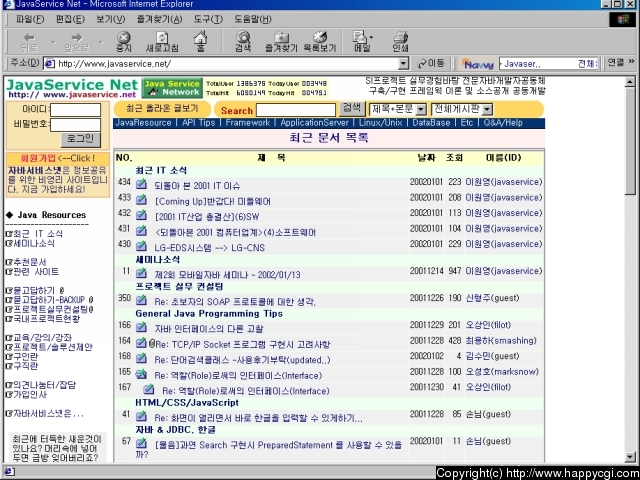Click the Java Service Network green logo
Screen dimensions: 640x480
point(172,88)
